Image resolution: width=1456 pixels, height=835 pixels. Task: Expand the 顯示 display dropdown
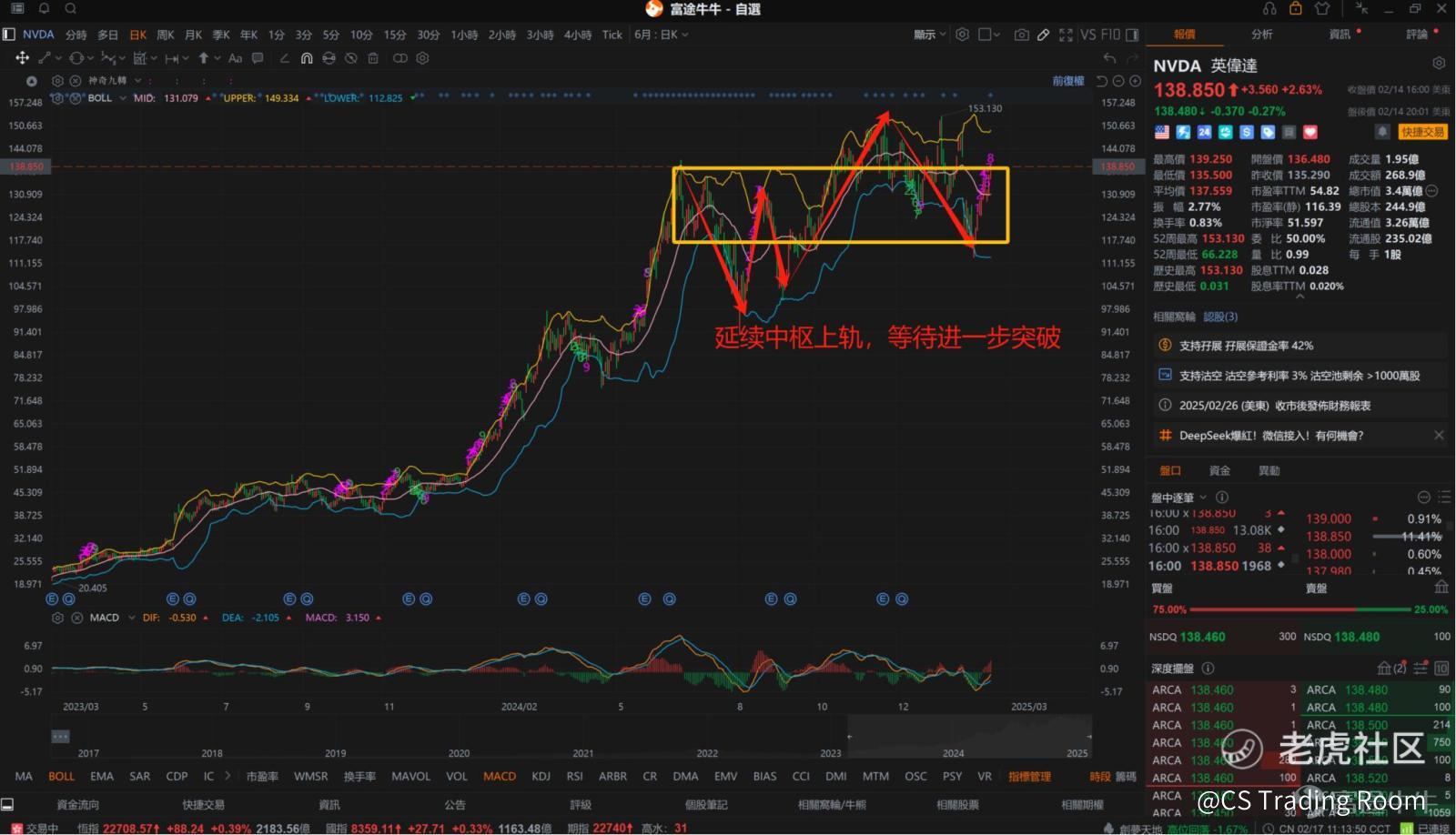tap(929, 35)
